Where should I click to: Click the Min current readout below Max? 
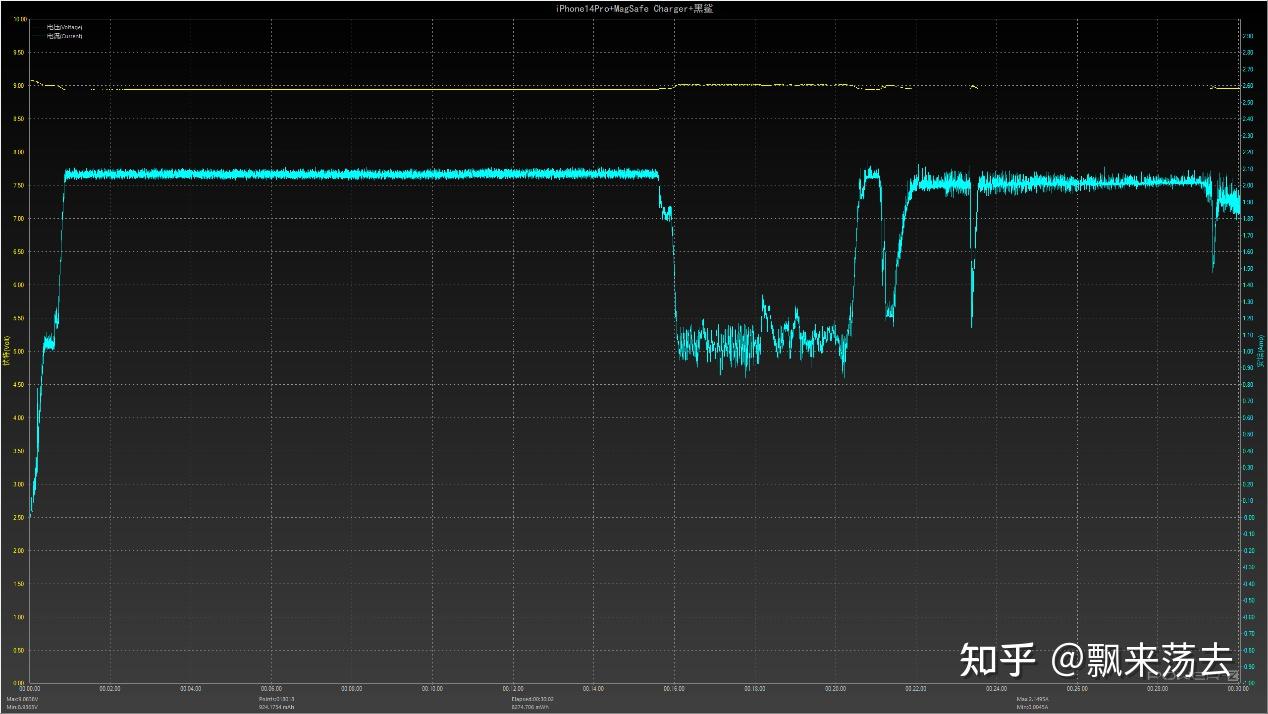(x=1035, y=707)
